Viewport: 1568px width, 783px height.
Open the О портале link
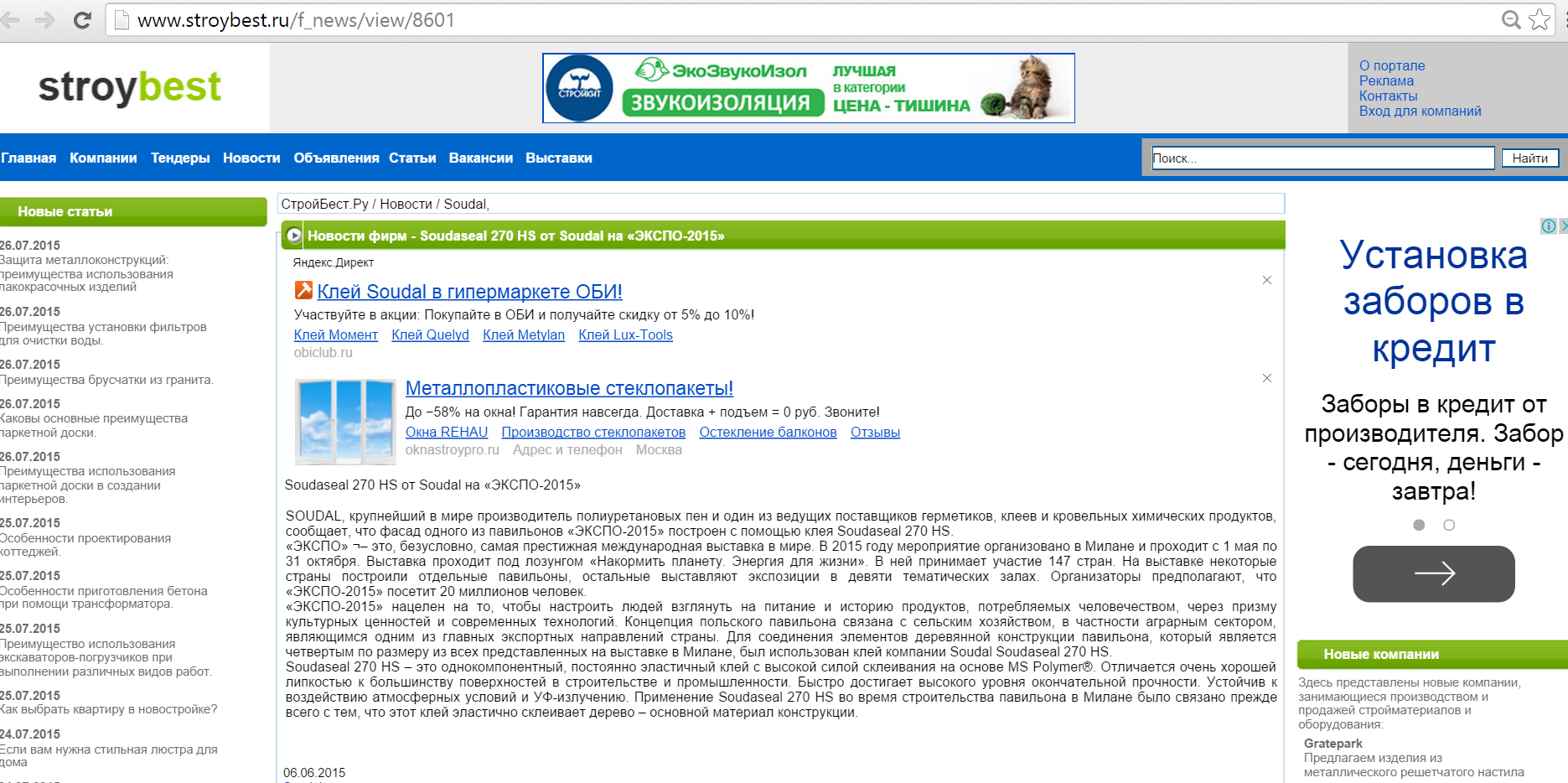[x=1392, y=65]
